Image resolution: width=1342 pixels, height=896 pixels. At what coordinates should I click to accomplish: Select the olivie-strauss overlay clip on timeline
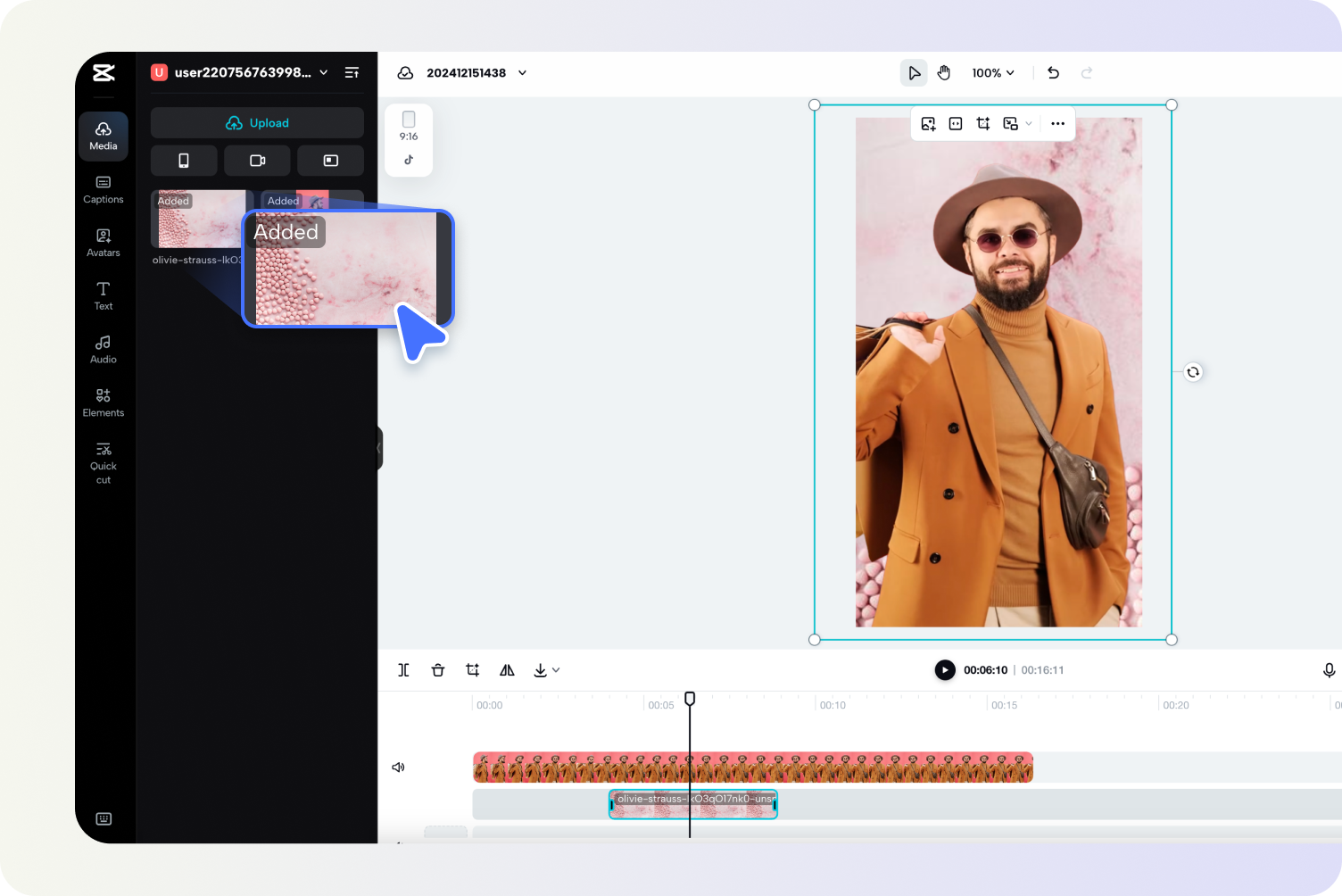[x=693, y=804]
